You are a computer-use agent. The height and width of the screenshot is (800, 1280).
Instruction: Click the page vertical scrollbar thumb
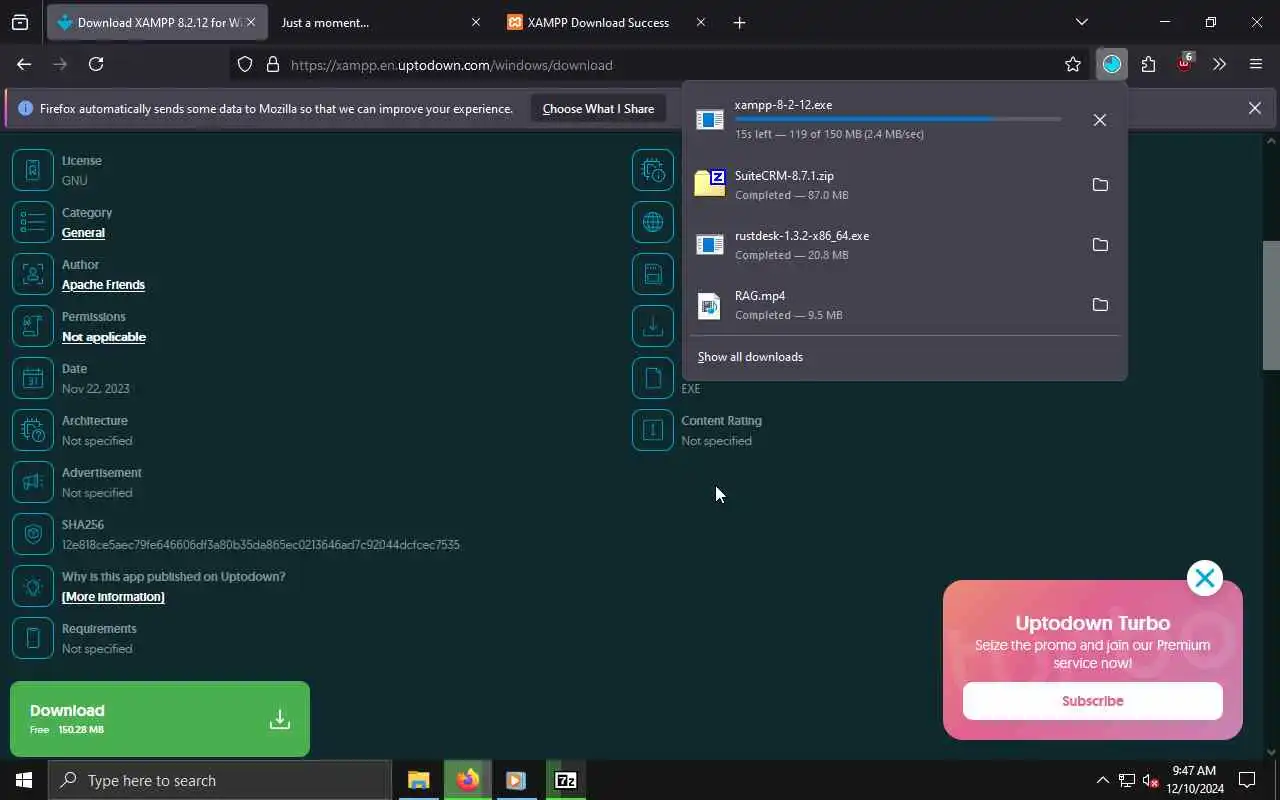click(x=1271, y=305)
